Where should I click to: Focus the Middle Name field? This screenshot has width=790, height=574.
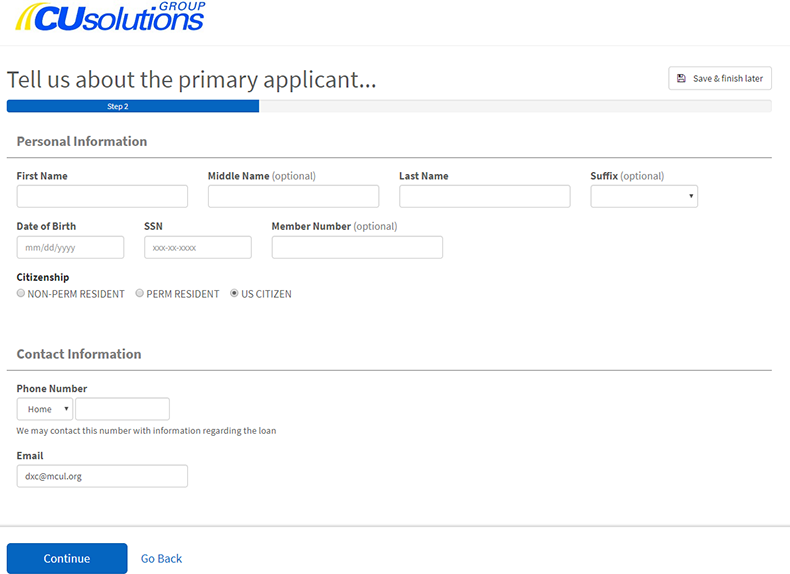point(293,196)
